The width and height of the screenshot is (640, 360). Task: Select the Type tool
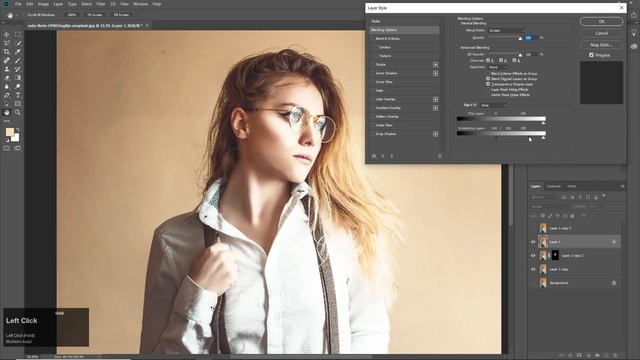tap(18, 95)
